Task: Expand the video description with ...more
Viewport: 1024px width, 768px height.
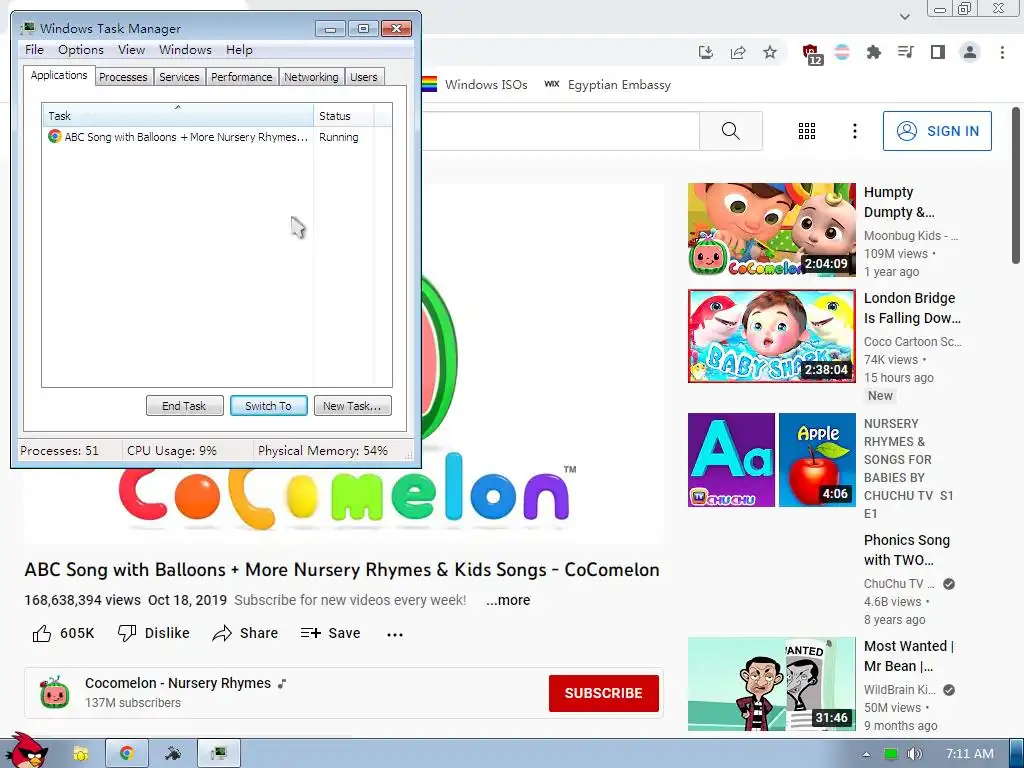Action: (507, 600)
